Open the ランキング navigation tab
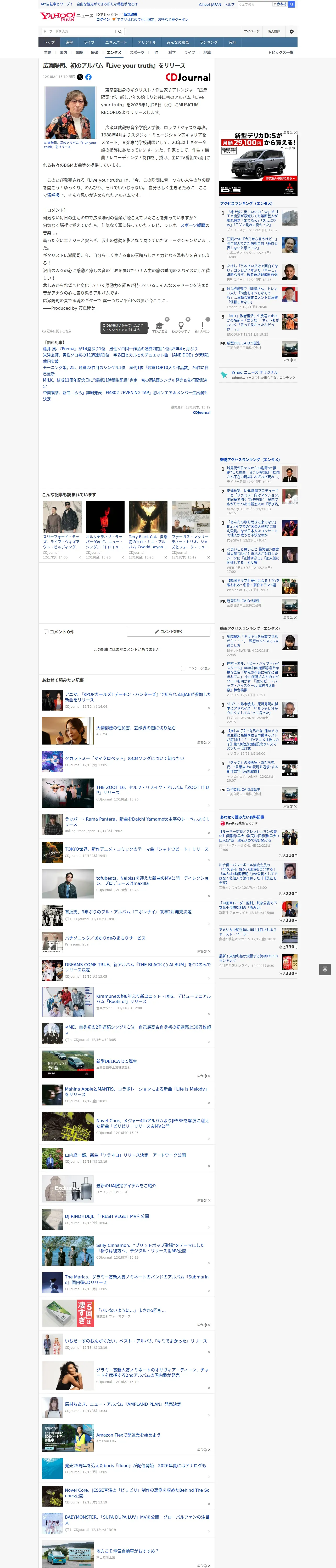 tap(209, 43)
